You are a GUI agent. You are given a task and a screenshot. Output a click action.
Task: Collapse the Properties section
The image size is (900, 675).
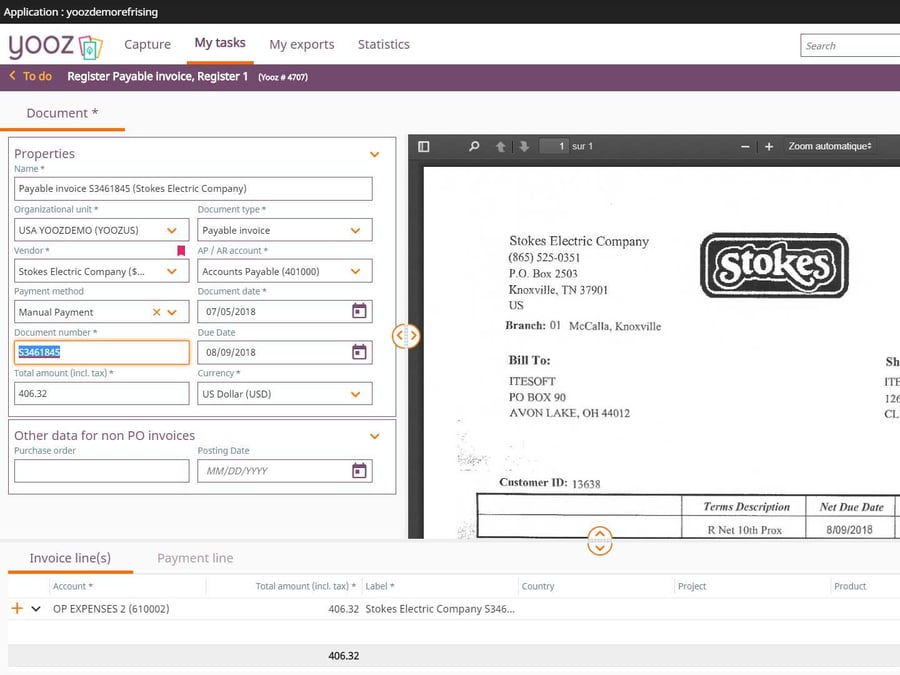click(374, 154)
